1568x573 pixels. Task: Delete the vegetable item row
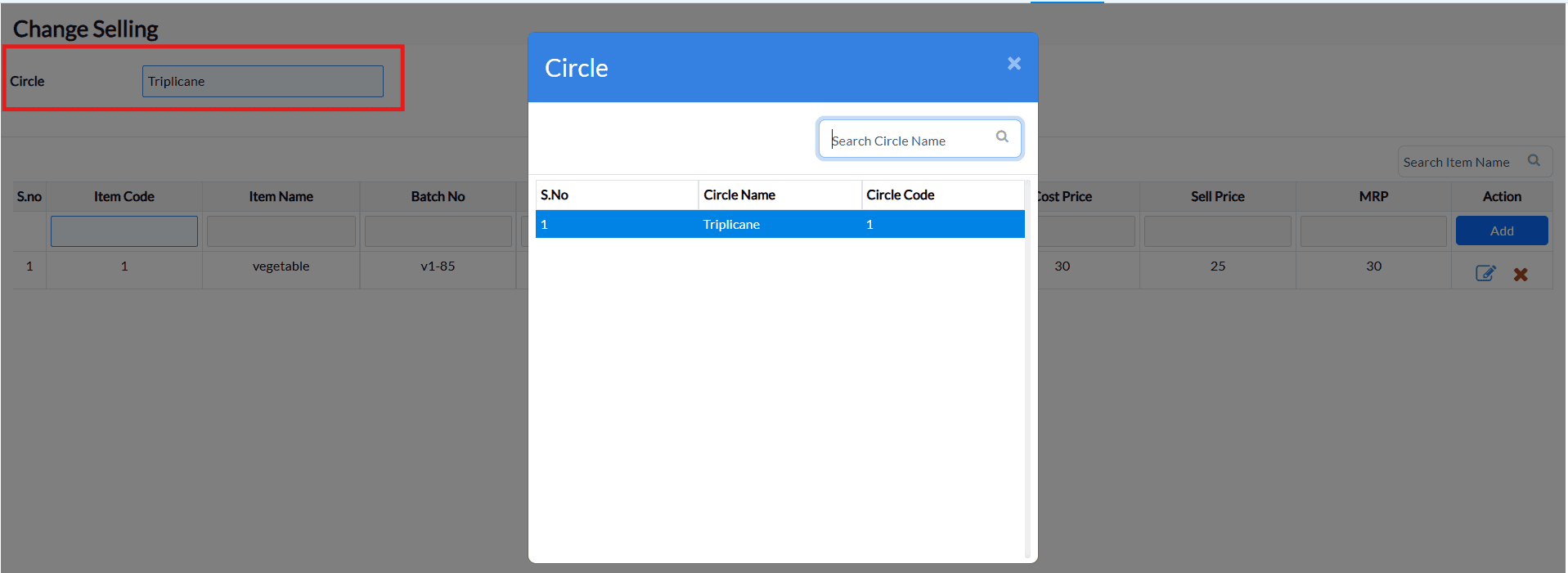pyautogui.click(x=1521, y=275)
